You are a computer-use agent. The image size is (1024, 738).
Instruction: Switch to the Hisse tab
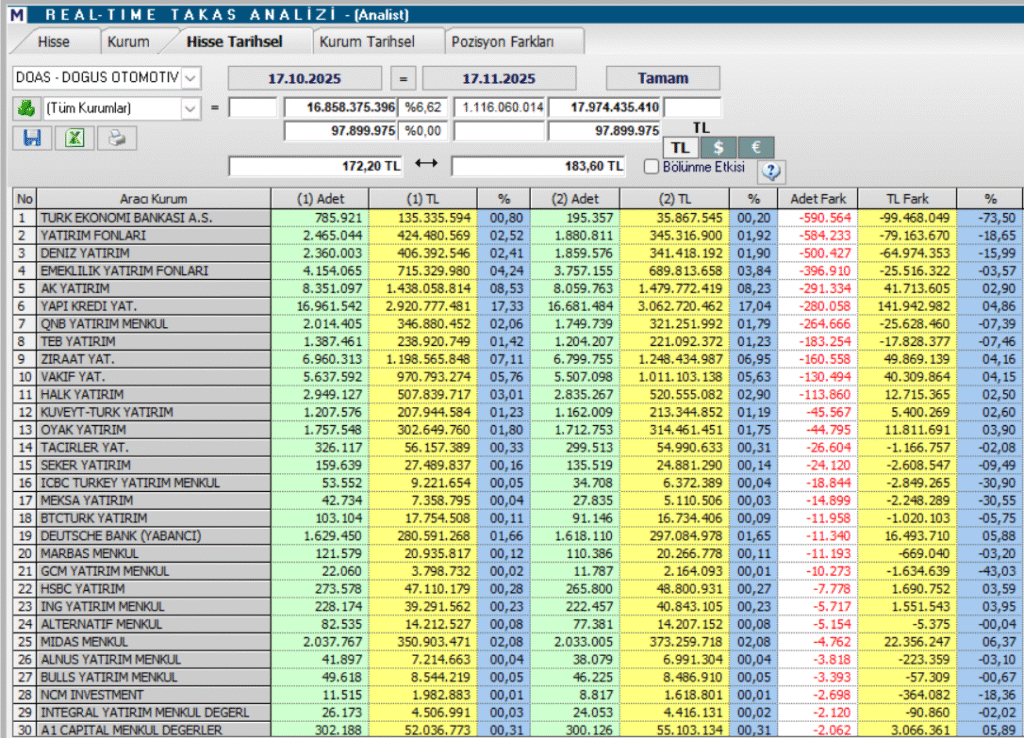pyautogui.click(x=54, y=42)
